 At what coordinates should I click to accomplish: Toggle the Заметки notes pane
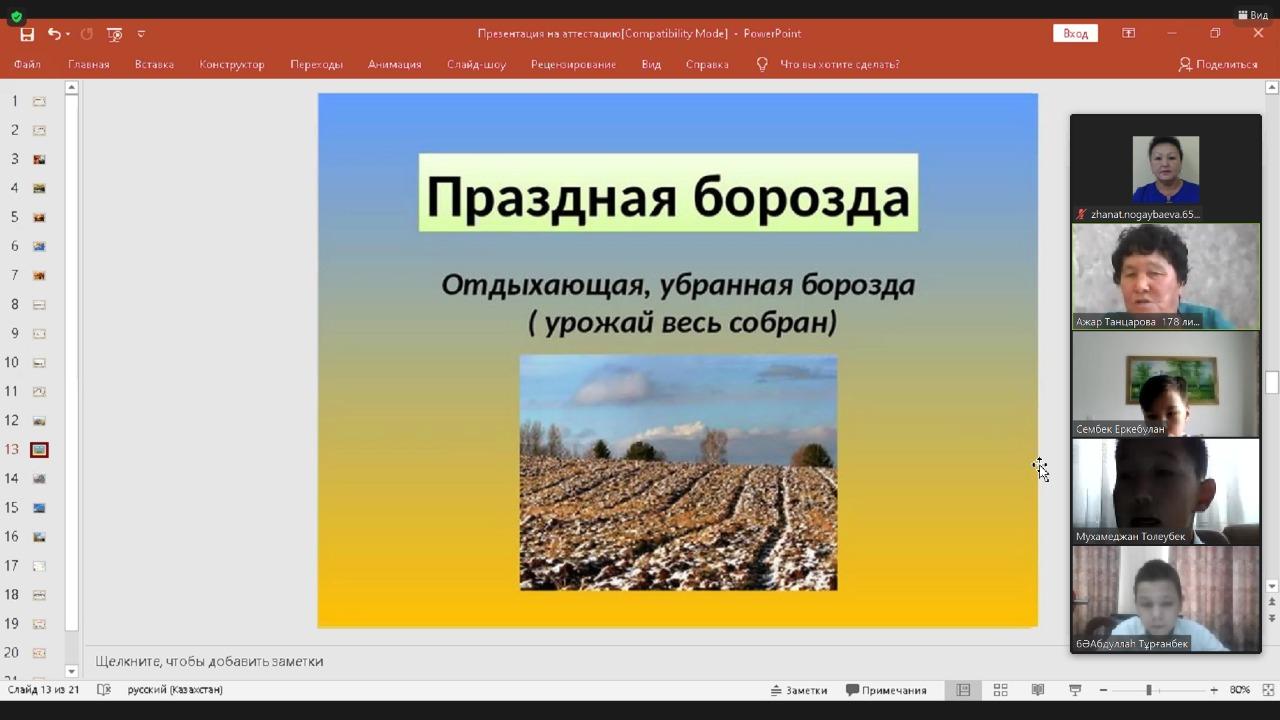(x=798, y=690)
